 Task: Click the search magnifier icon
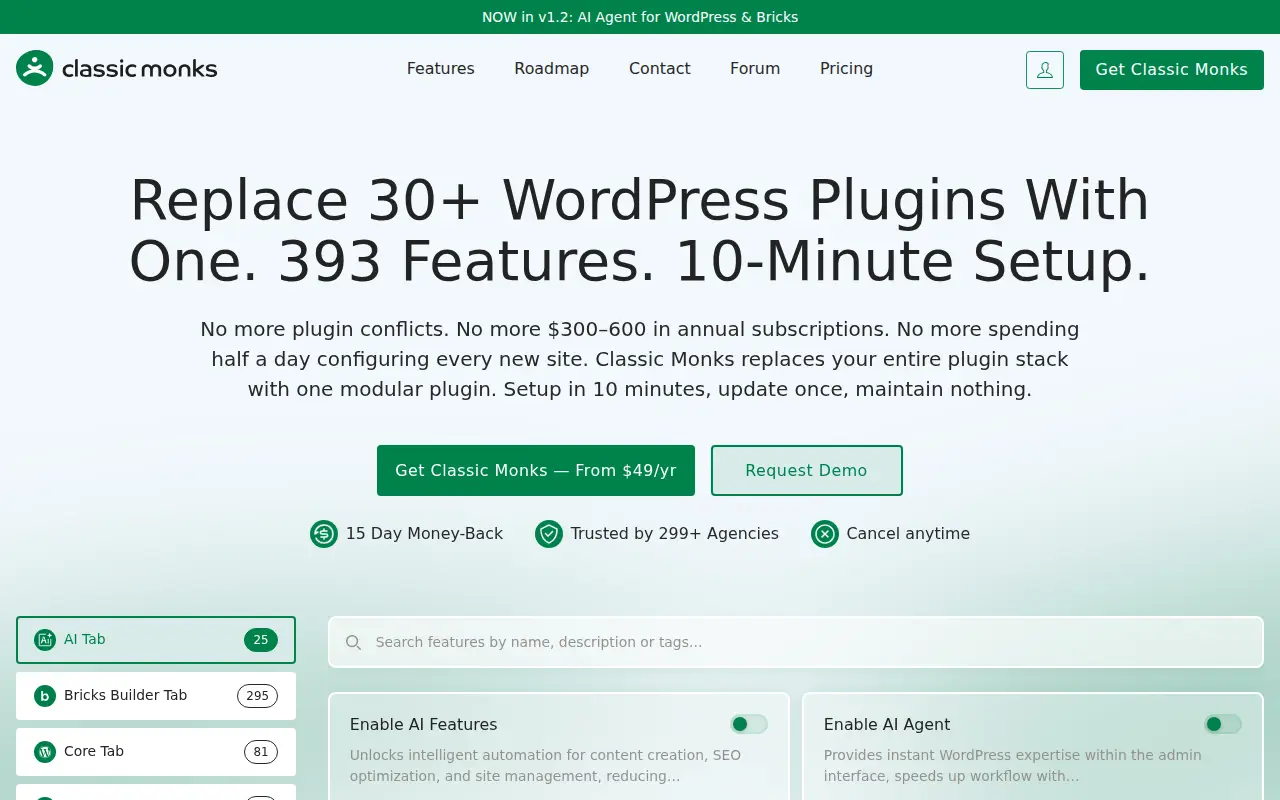click(353, 642)
